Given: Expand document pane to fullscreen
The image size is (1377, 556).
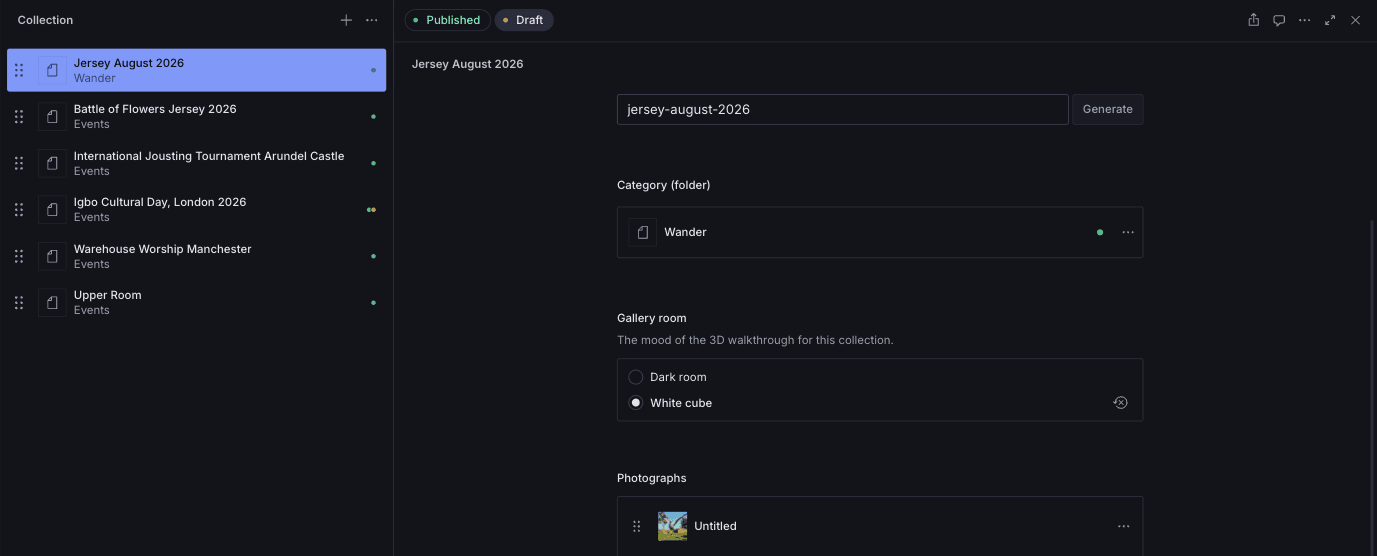Looking at the screenshot, I should click(1330, 20).
